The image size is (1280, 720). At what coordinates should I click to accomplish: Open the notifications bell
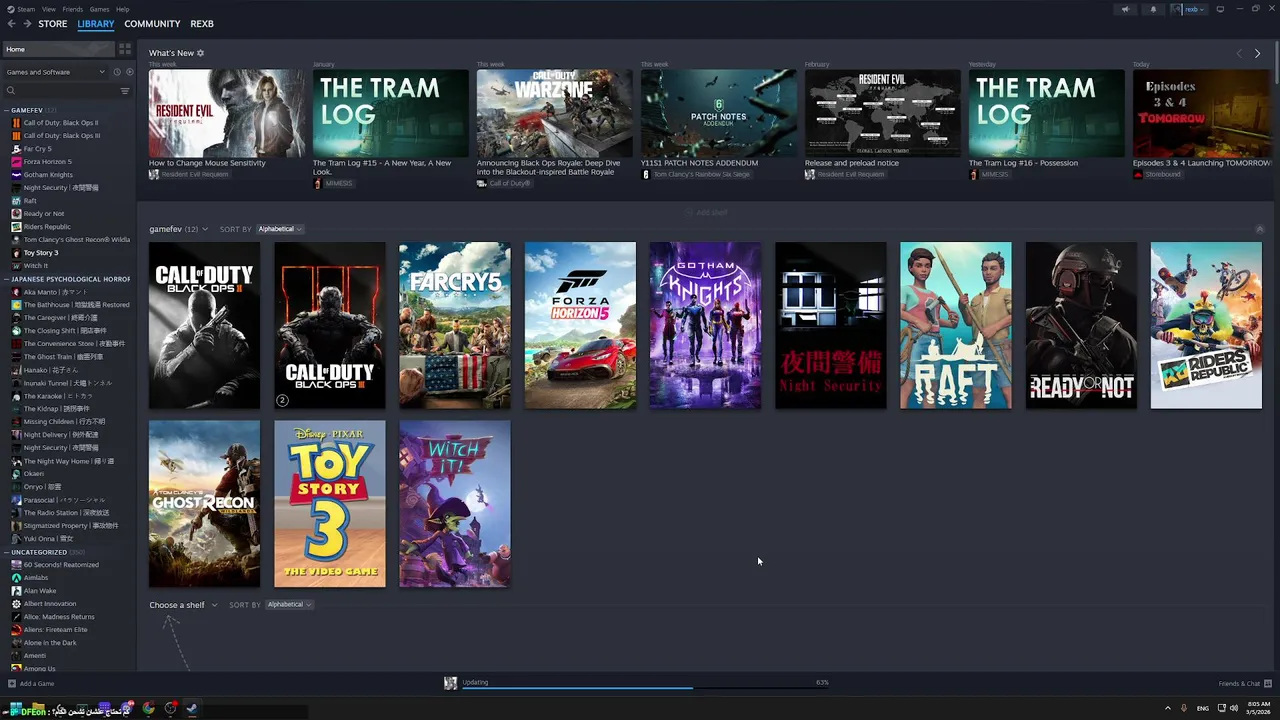(1152, 9)
